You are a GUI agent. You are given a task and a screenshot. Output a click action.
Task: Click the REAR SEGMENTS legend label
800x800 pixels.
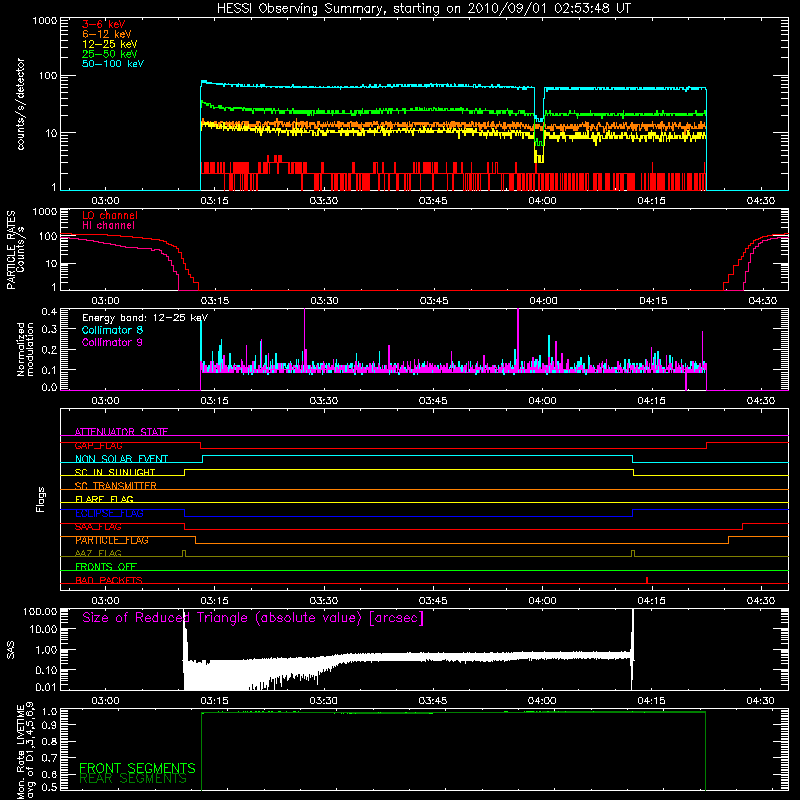pyautogui.click(x=133, y=779)
